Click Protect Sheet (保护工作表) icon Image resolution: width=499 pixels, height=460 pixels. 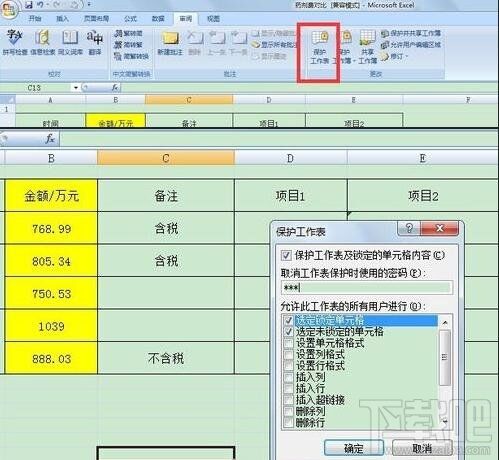[320, 47]
